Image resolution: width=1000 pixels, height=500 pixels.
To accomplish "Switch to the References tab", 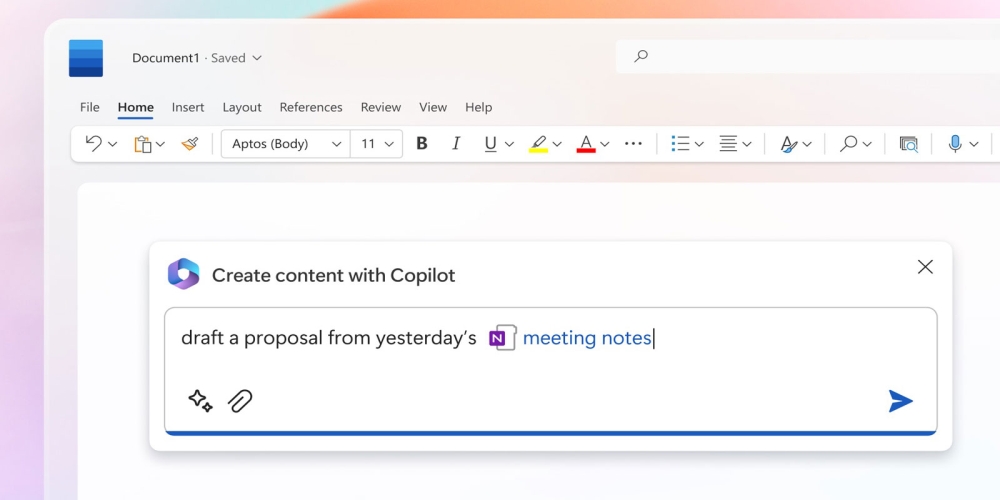I will tap(311, 107).
